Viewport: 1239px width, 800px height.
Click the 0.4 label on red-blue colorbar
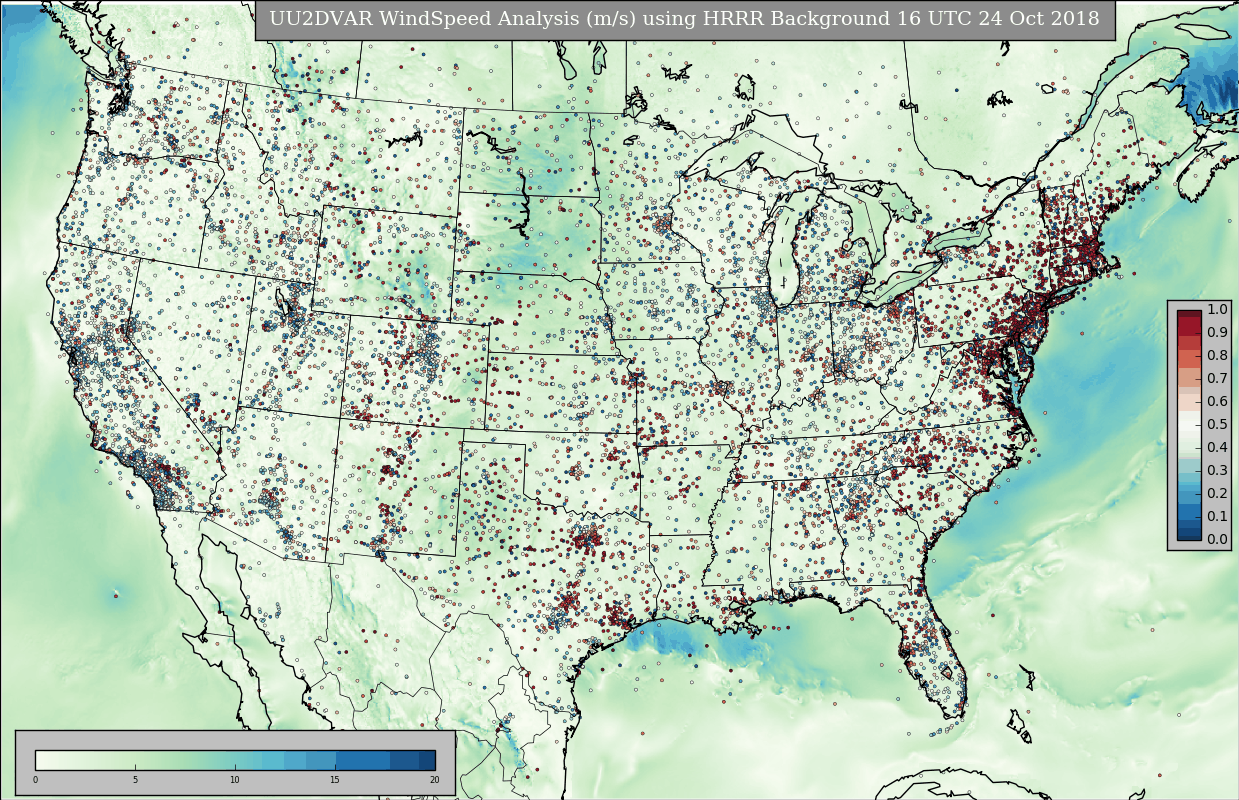(x=1217, y=447)
